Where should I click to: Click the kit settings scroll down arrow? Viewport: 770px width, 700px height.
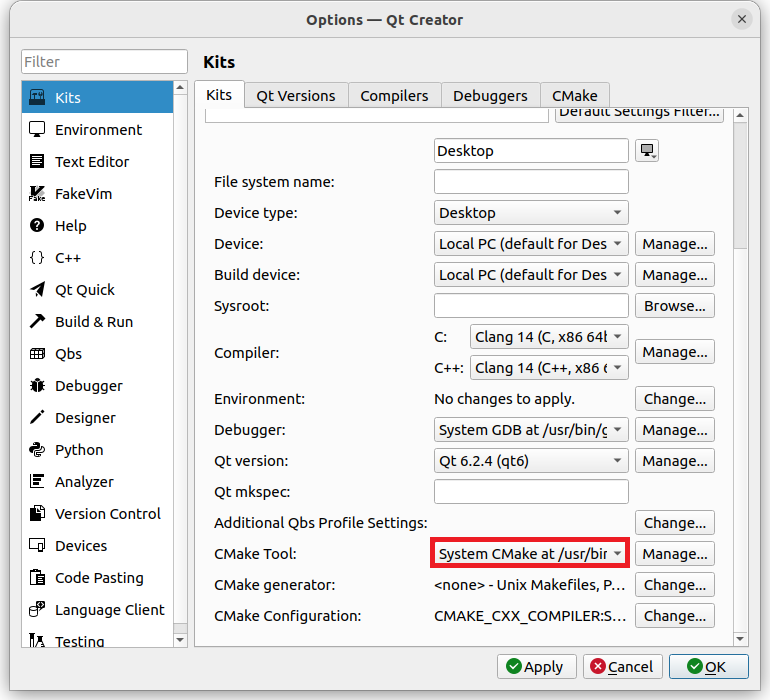click(740, 639)
